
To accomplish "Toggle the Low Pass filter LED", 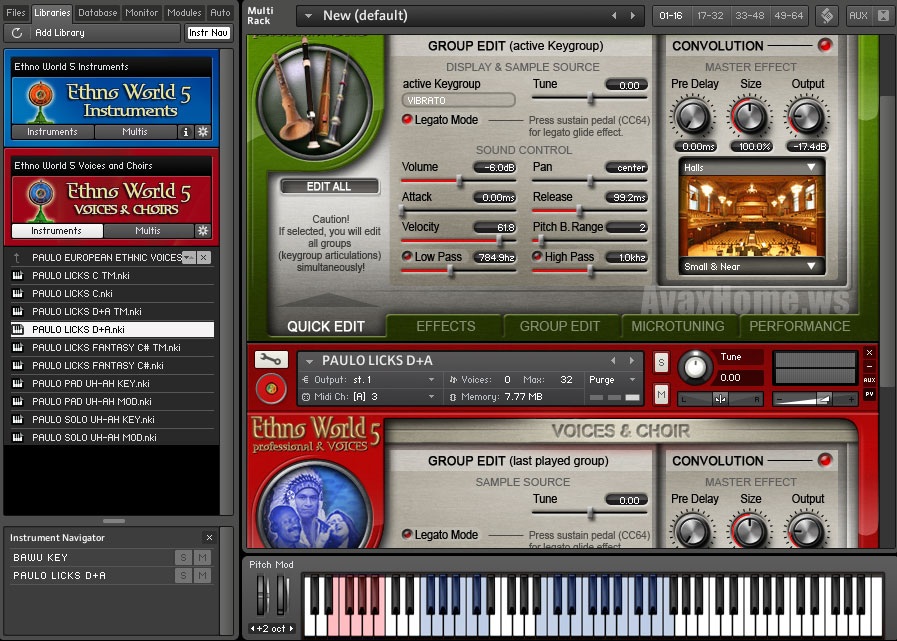I will pos(407,256).
